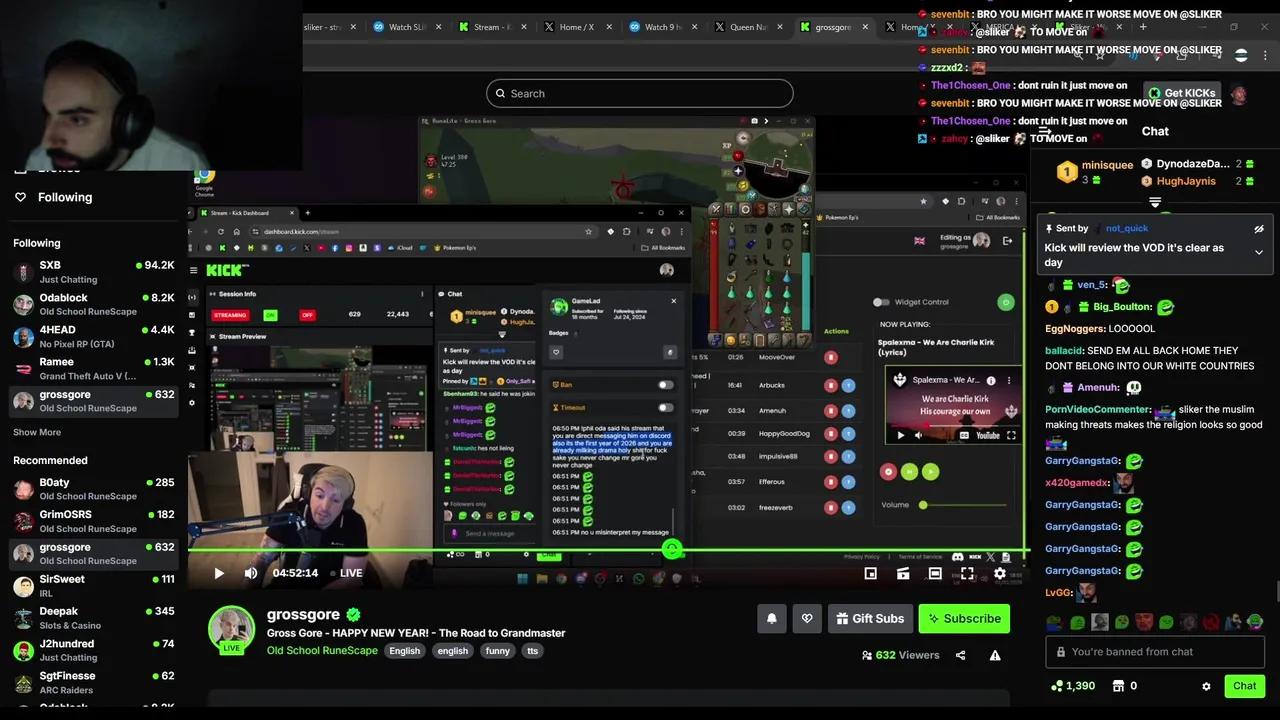
Task: Click x420gamedx's username in chat
Action: tap(1077, 483)
